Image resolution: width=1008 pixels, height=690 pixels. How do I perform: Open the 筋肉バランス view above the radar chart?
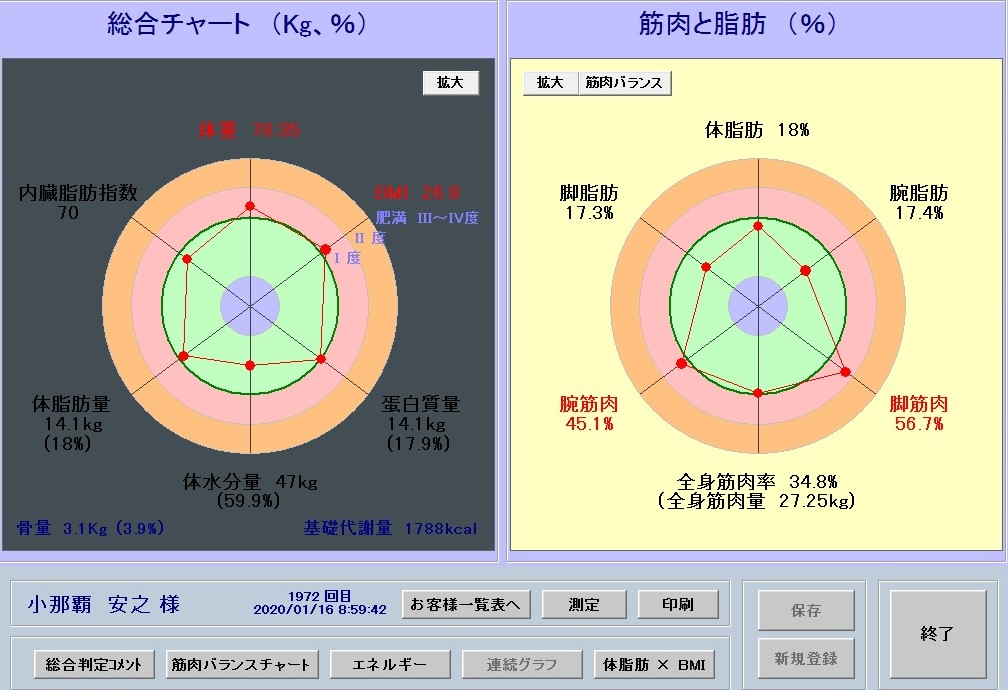[x=625, y=83]
